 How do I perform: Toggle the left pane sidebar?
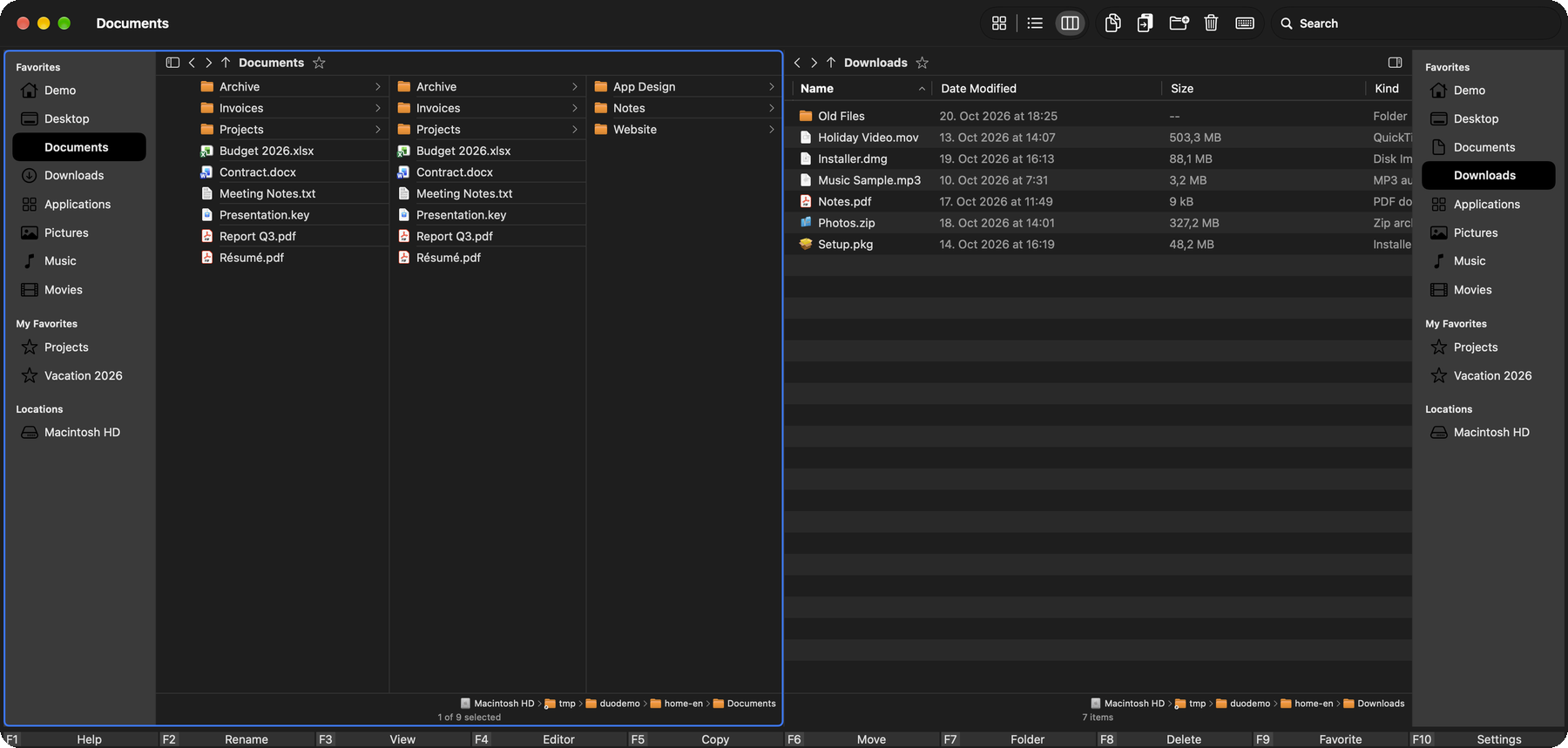click(x=172, y=63)
